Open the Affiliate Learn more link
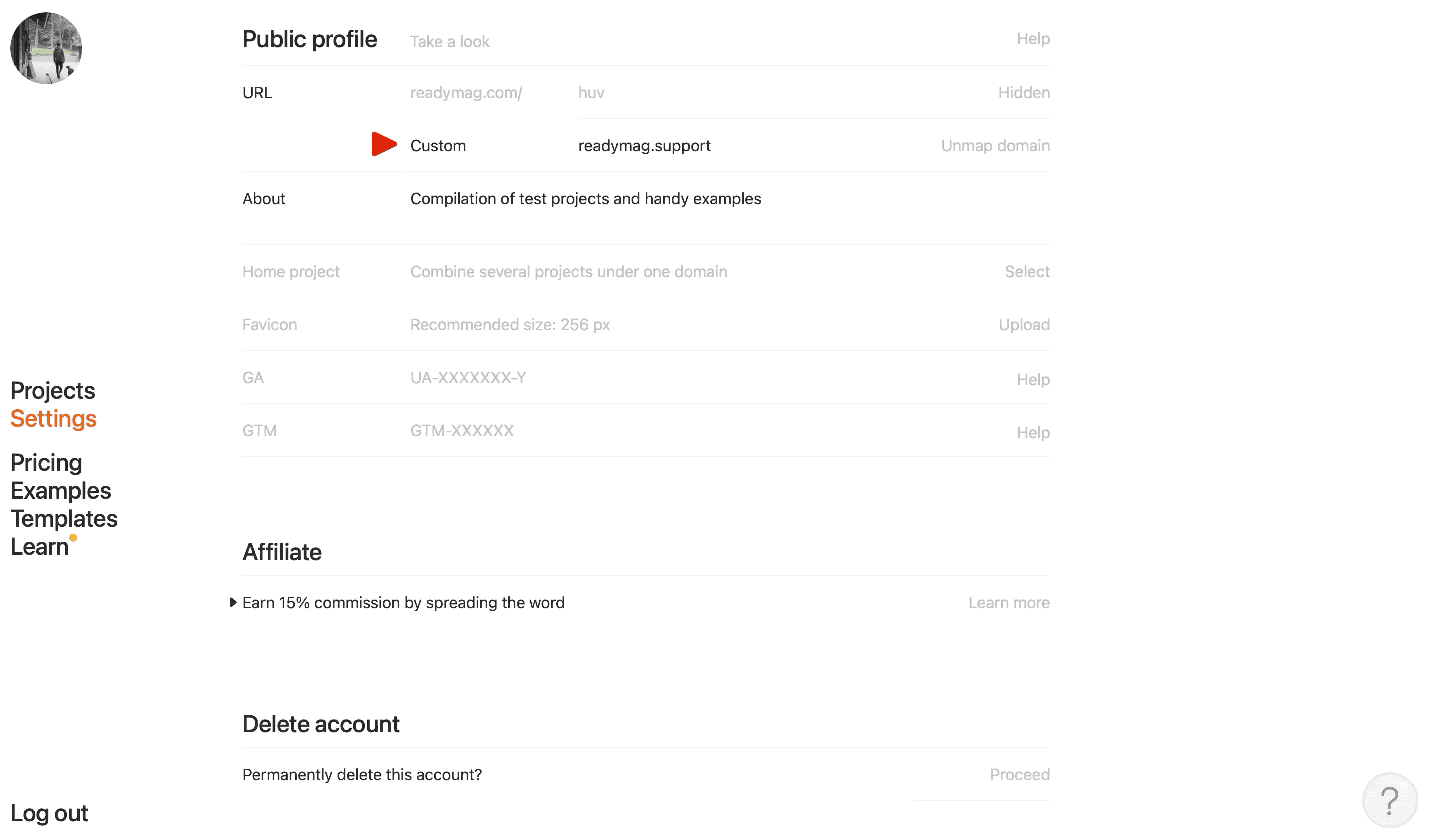Image resolution: width=1429 pixels, height=840 pixels. point(1009,603)
